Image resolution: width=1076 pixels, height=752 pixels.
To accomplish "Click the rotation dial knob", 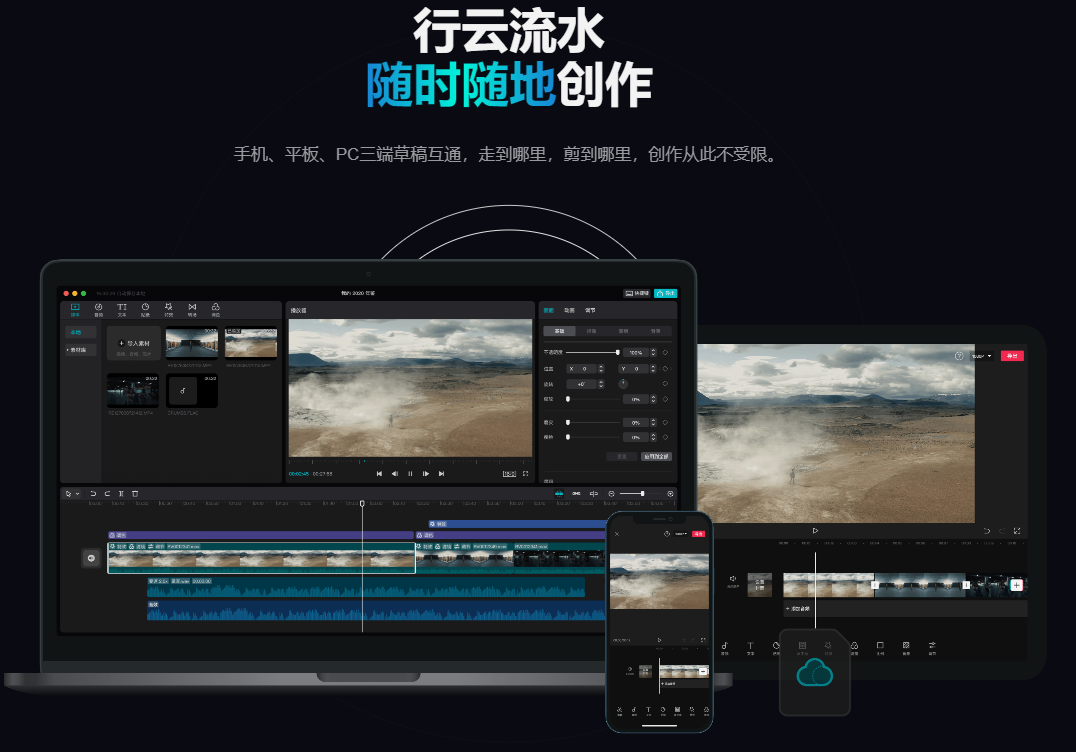I will point(623,384).
